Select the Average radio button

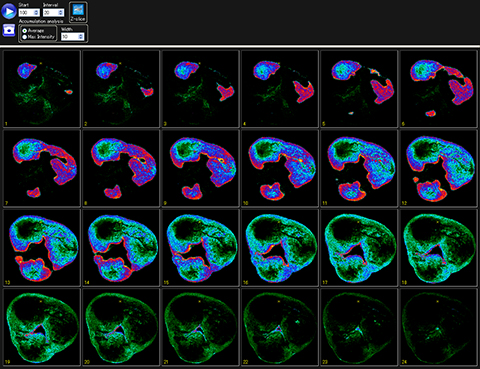point(25,31)
